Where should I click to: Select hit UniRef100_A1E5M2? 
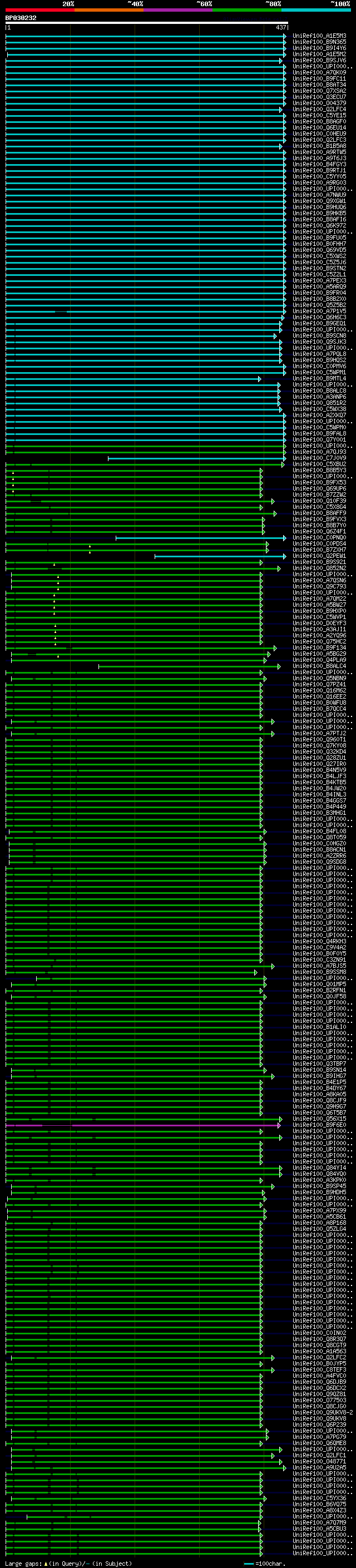[319, 54]
